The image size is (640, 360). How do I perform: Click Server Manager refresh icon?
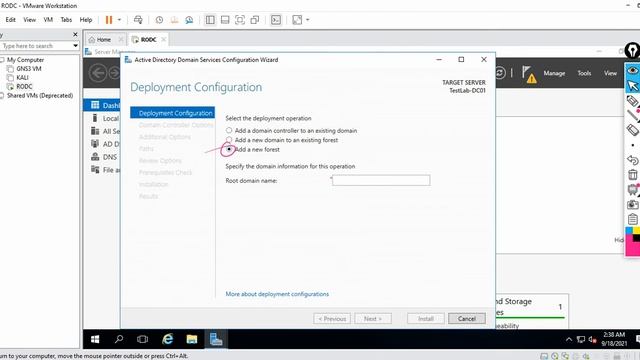500,73
